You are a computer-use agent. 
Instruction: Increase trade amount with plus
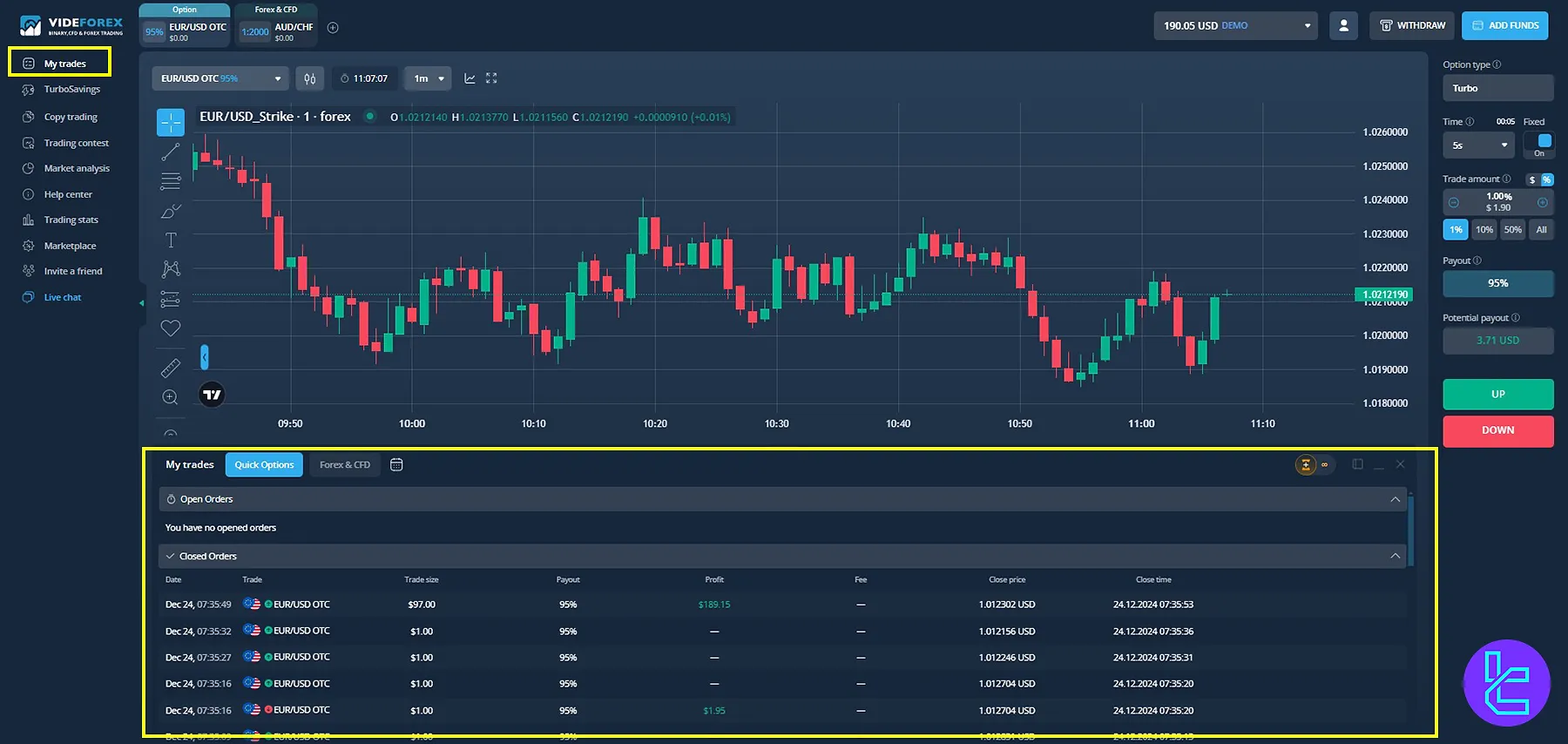click(x=1542, y=202)
